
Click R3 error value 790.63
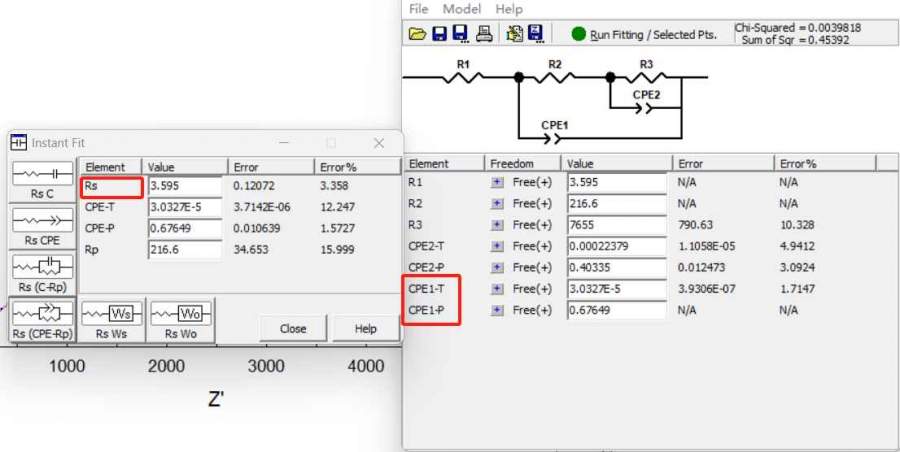(x=694, y=225)
